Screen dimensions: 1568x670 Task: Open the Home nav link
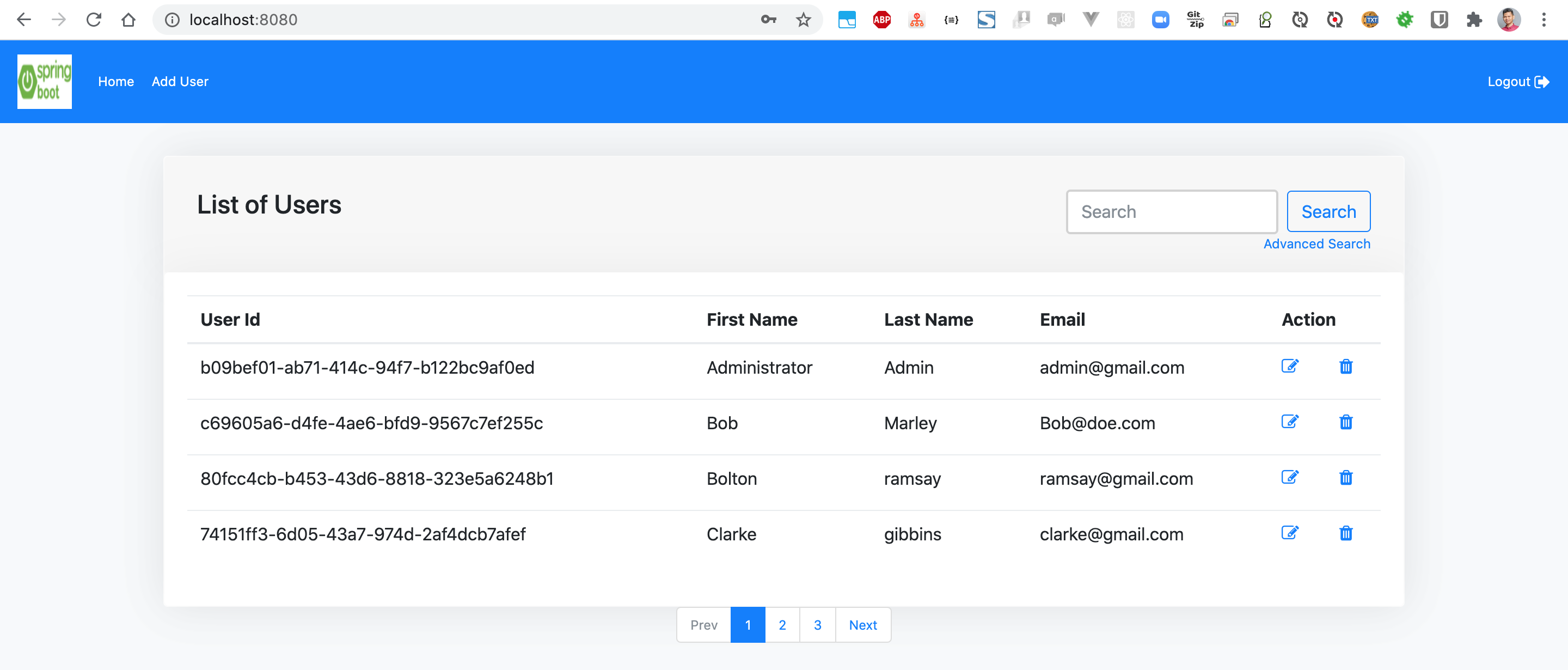115,82
